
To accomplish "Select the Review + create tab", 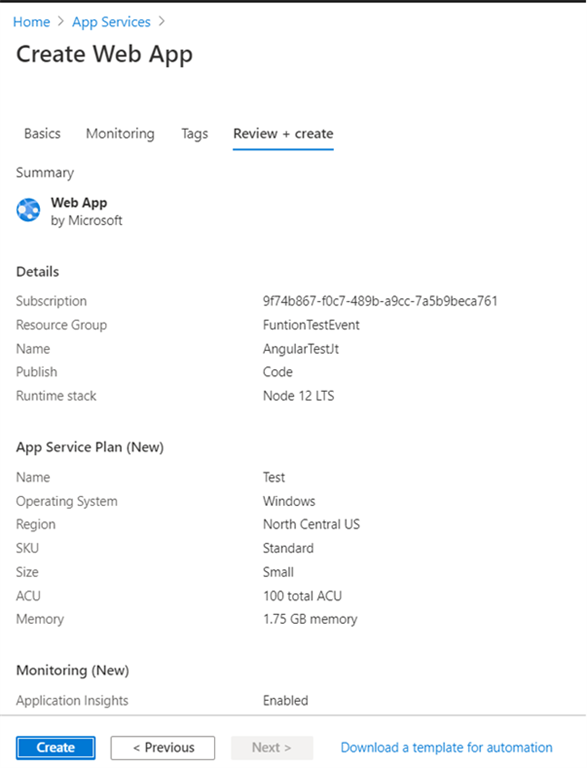I will click(283, 134).
